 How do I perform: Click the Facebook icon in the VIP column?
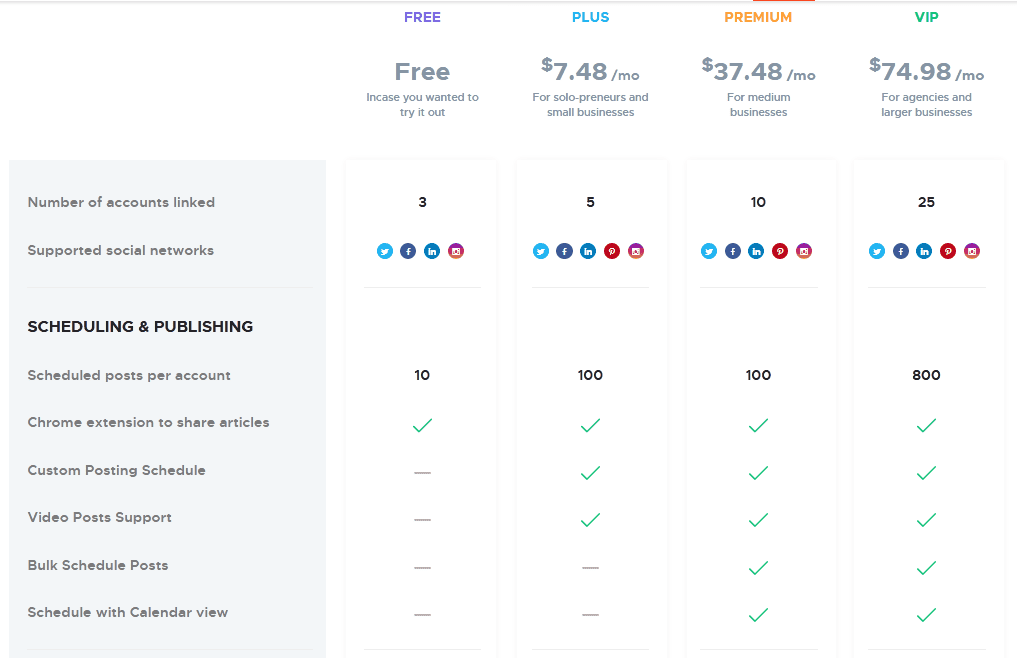tap(900, 251)
